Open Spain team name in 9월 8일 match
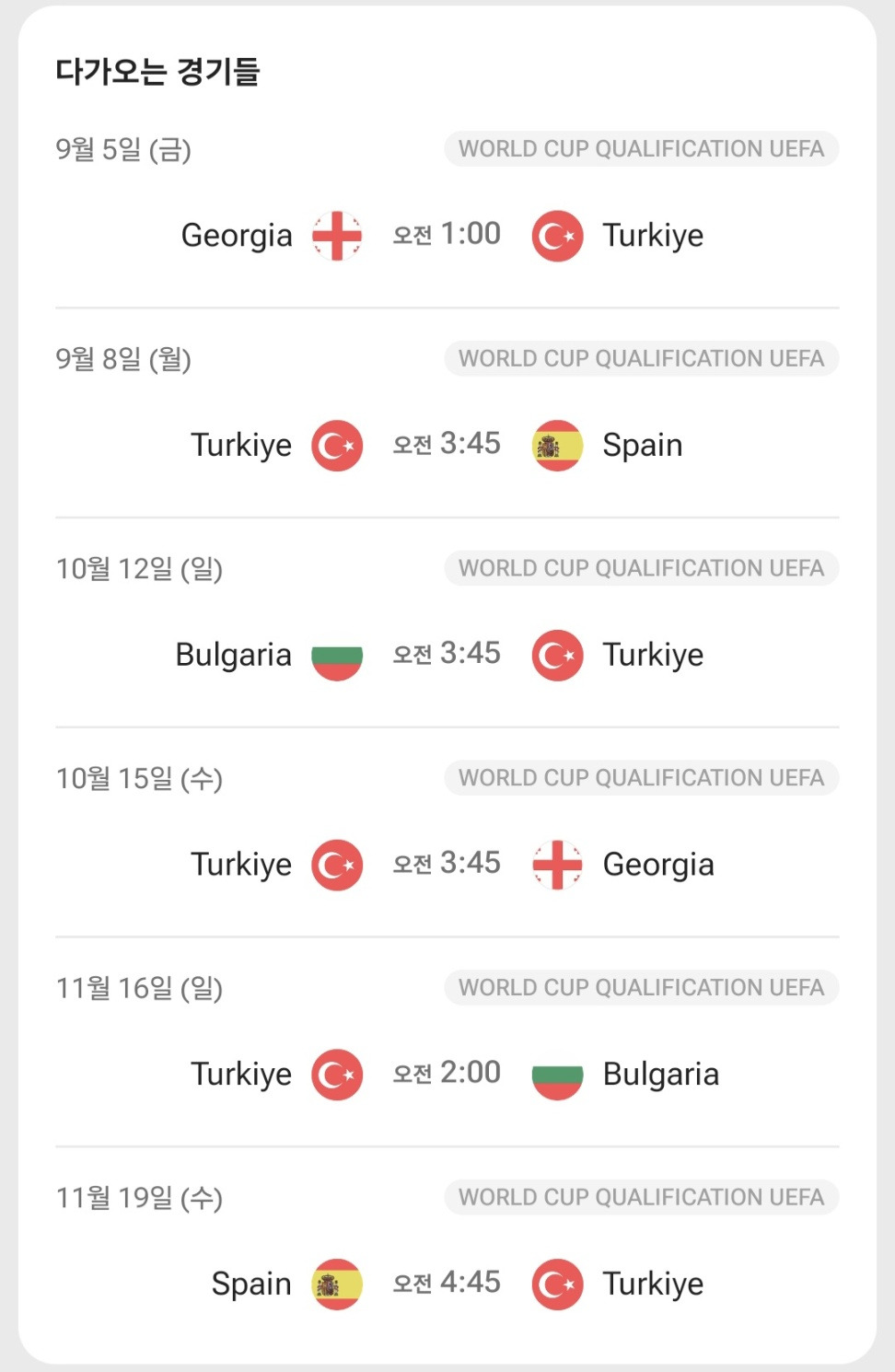The width and height of the screenshot is (895, 1372). click(x=643, y=446)
